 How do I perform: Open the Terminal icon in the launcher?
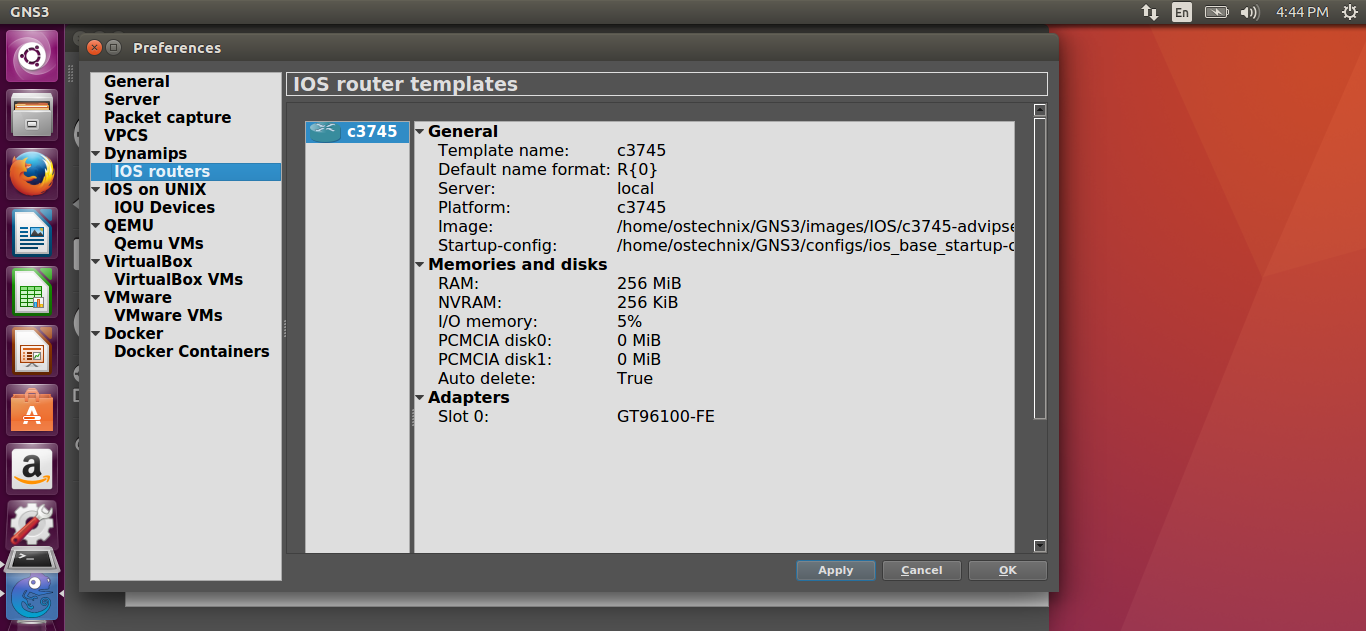point(33,559)
